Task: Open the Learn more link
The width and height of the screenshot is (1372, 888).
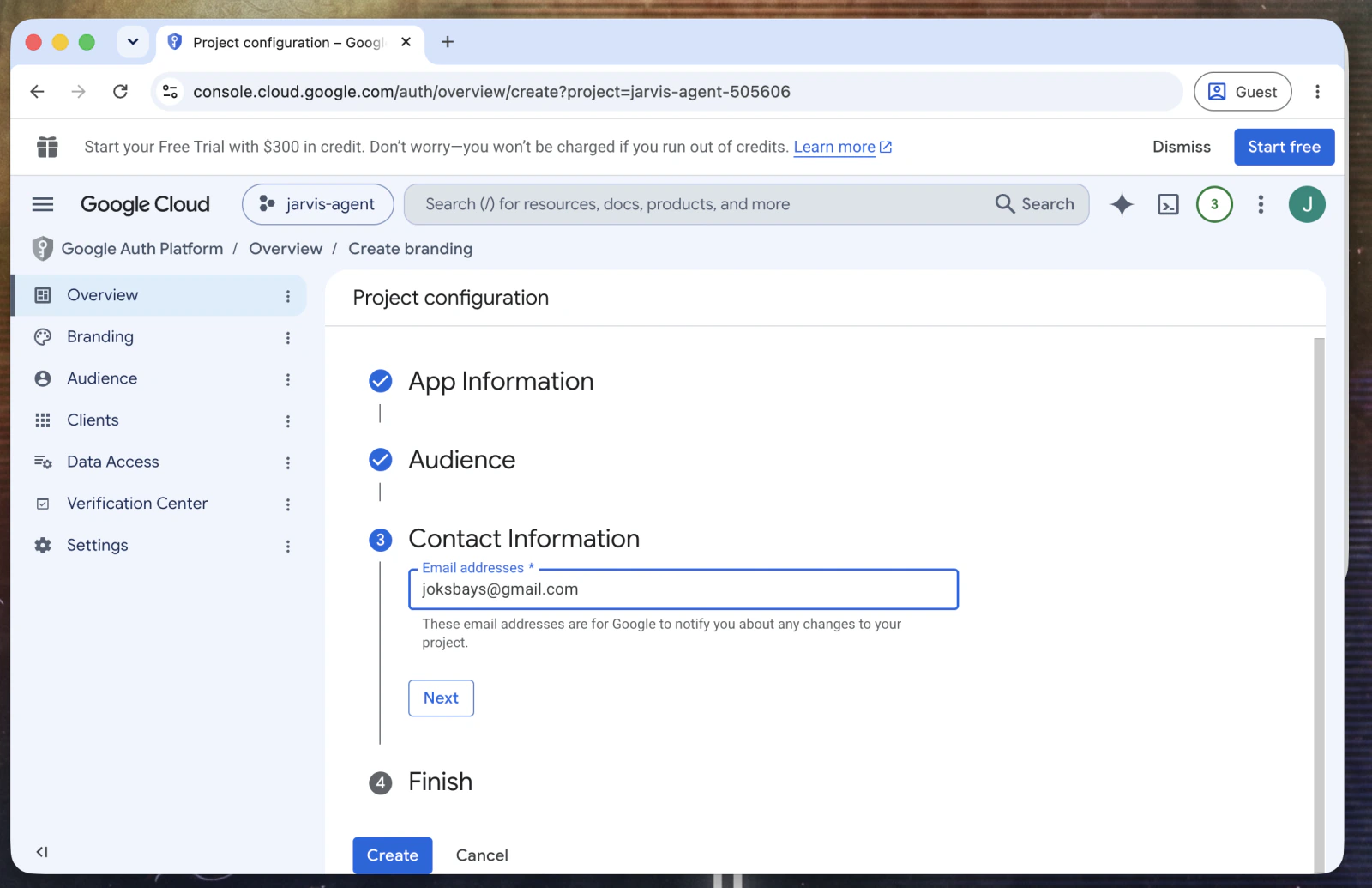Action: [842, 147]
